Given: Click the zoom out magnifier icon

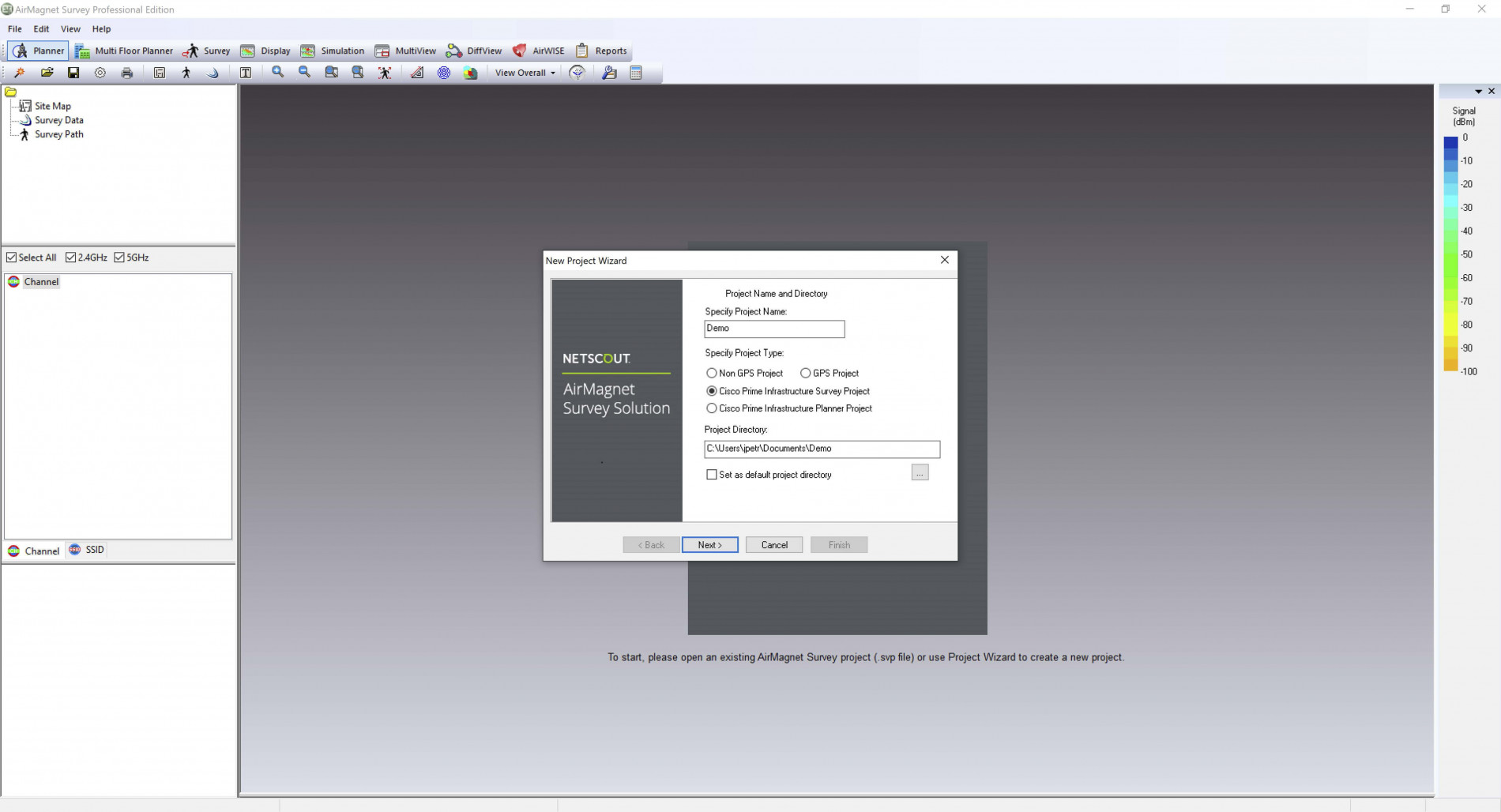Looking at the screenshot, I should click(304, 73).
